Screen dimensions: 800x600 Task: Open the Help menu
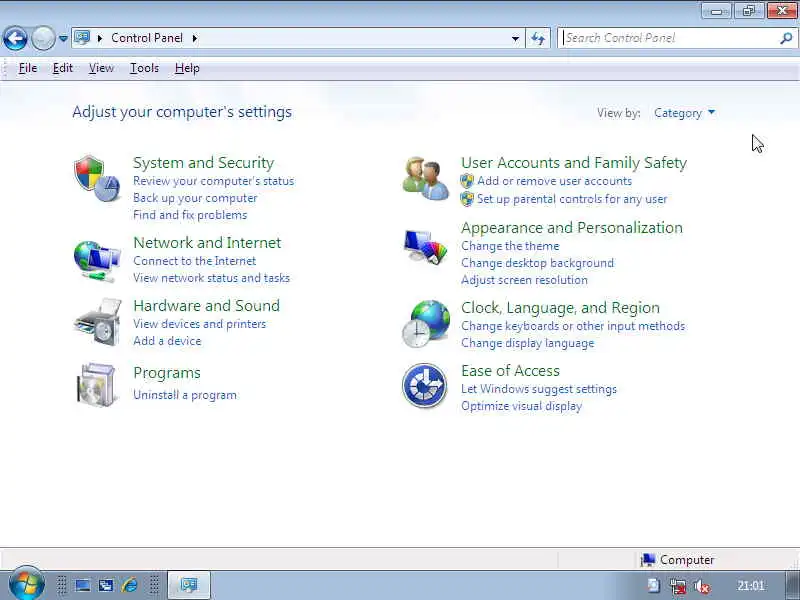187,68
